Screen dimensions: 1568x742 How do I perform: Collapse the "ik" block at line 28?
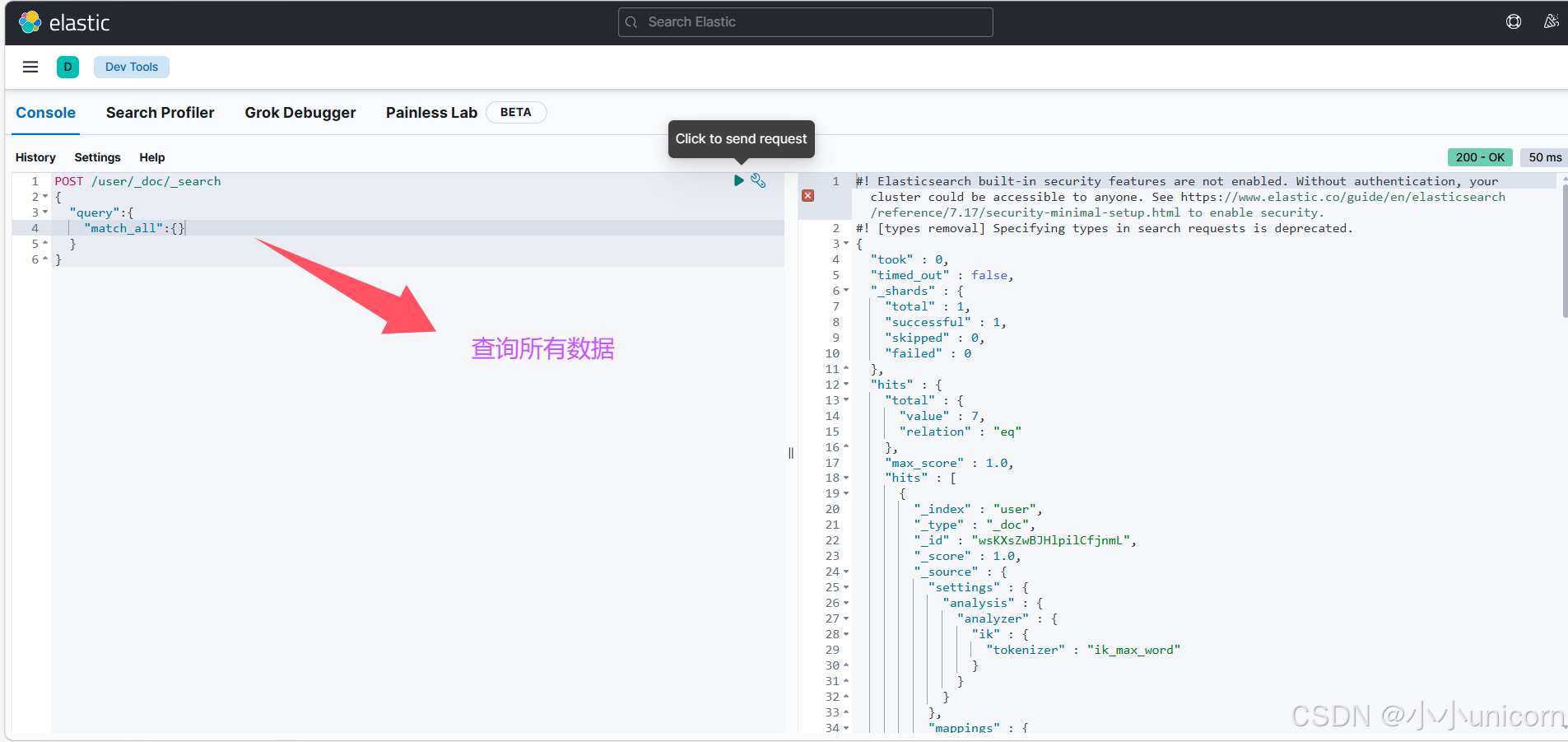coord(846,634)
